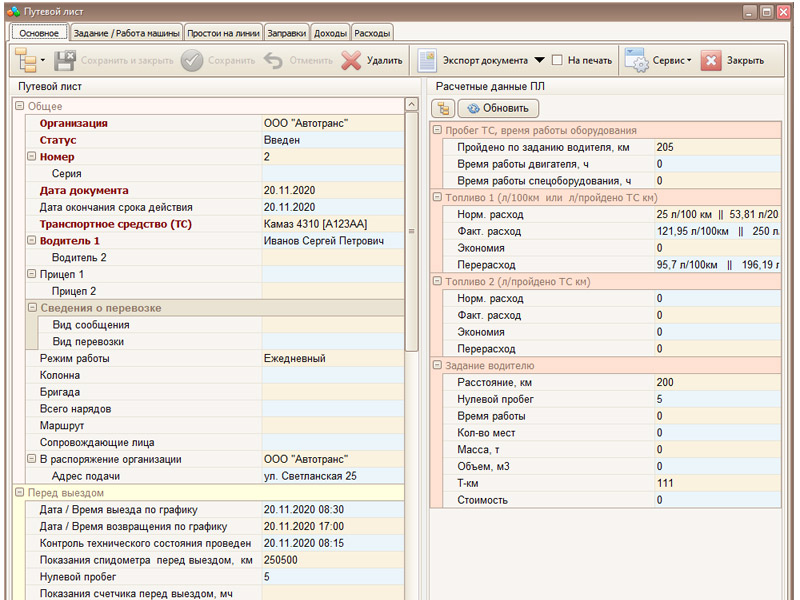Click the Export document page icon
This screenshot has height=600, width=800.
tap(427, 60)
